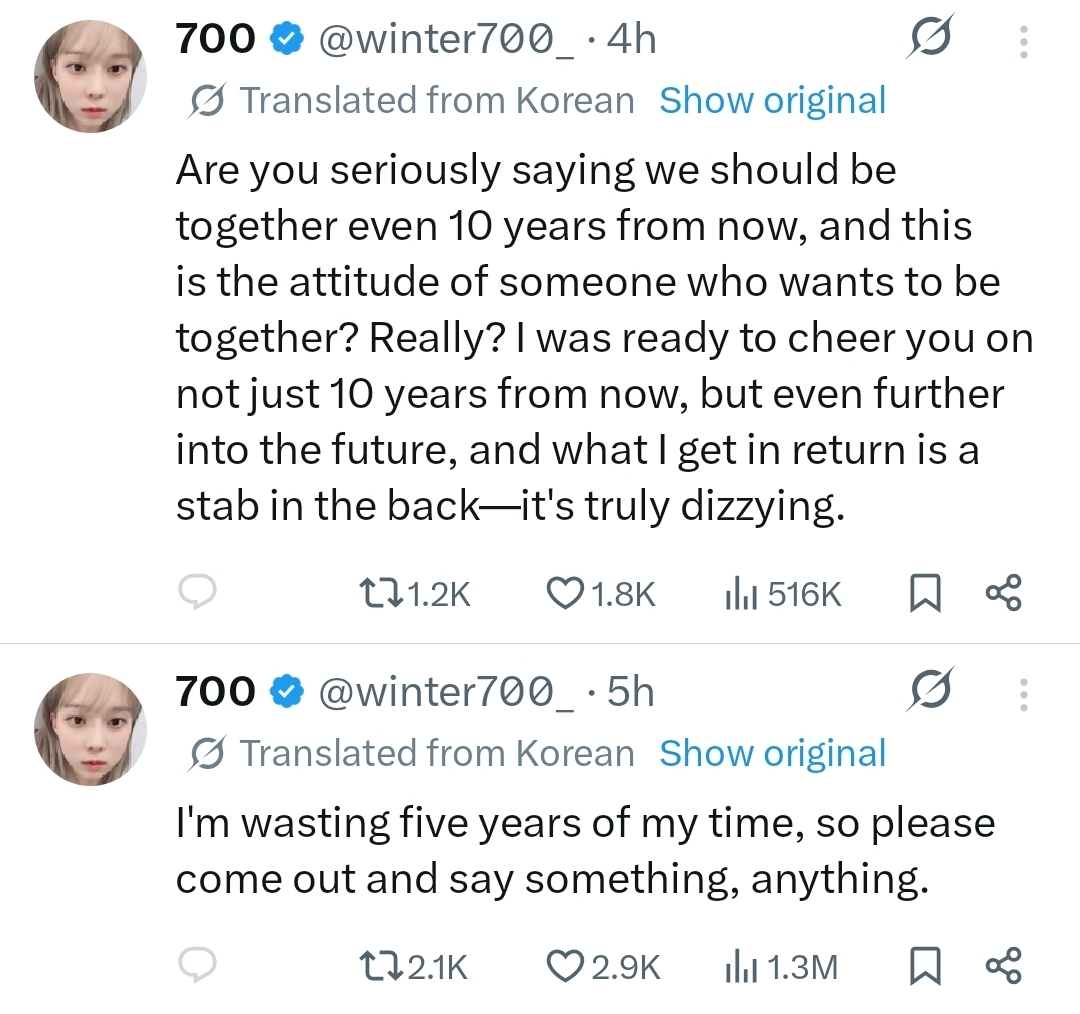This screenshot has width=1080, height=1014.
Task: Share the first tweet
Action: [x=1004, y=593]
